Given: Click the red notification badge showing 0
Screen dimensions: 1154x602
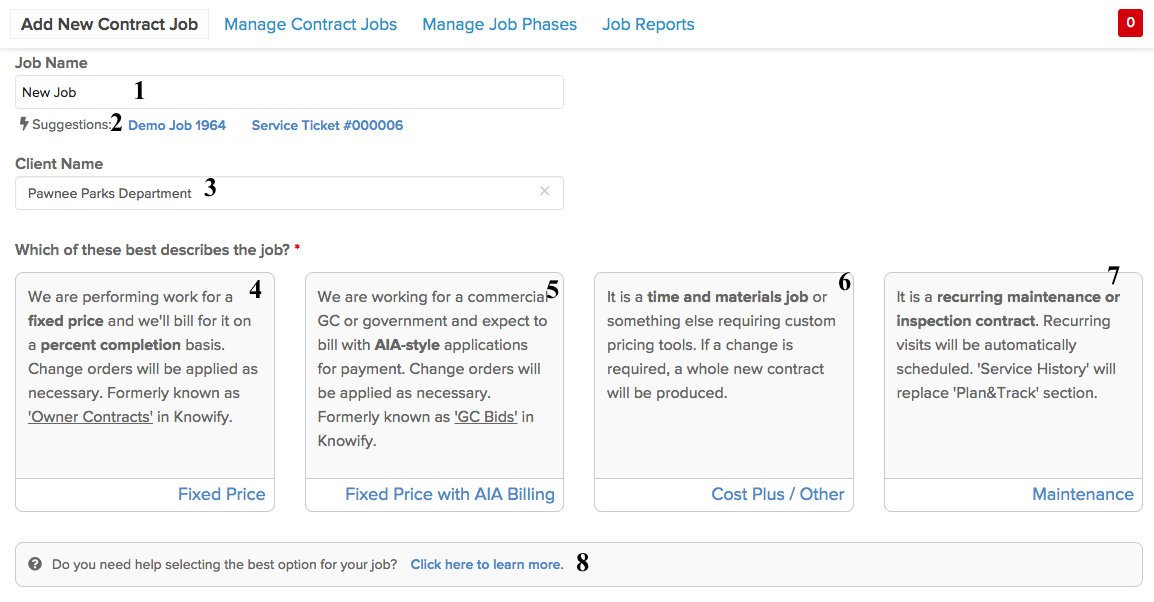Looking at the screenshot, I should pos(1130,23).
